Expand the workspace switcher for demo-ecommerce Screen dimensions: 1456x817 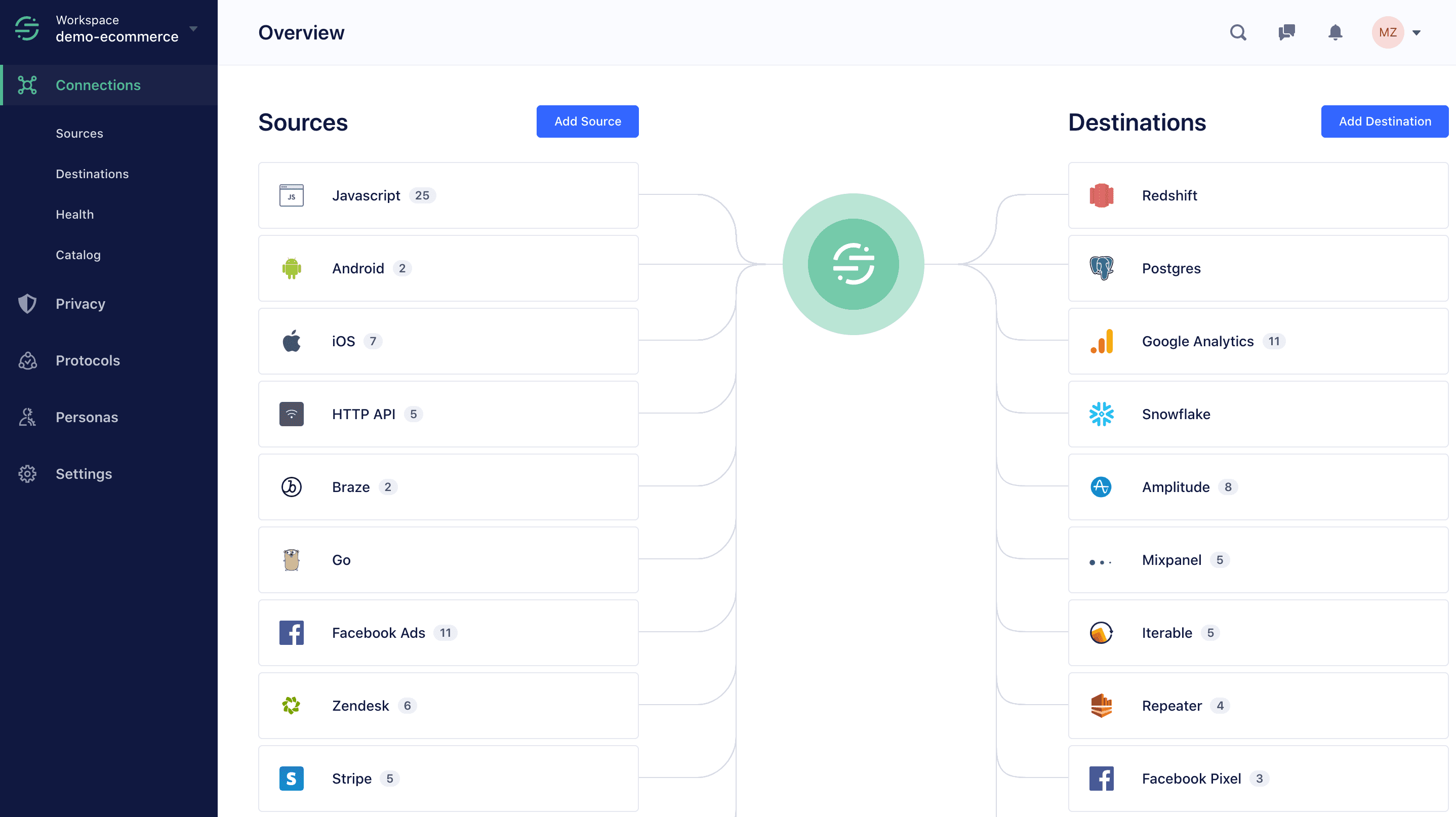[194, 28]
